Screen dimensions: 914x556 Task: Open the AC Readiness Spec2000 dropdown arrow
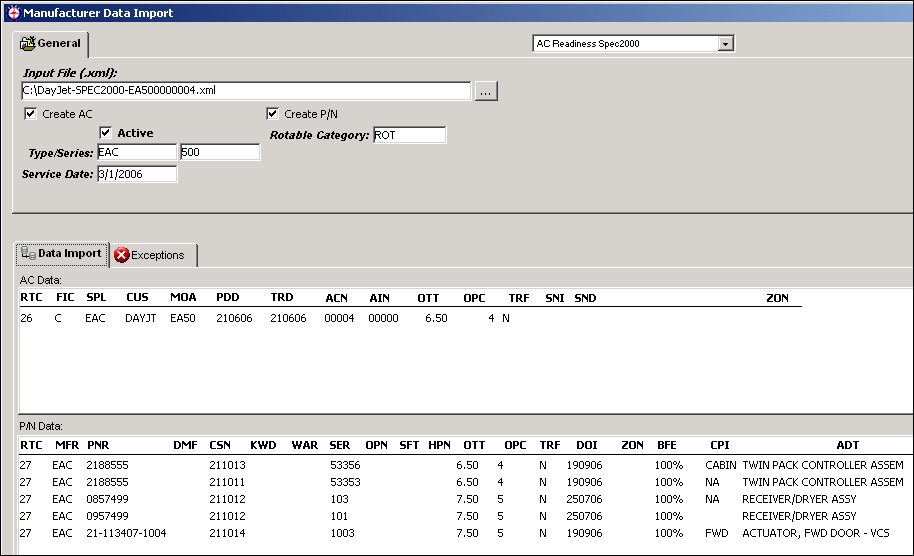pos(726,44)
